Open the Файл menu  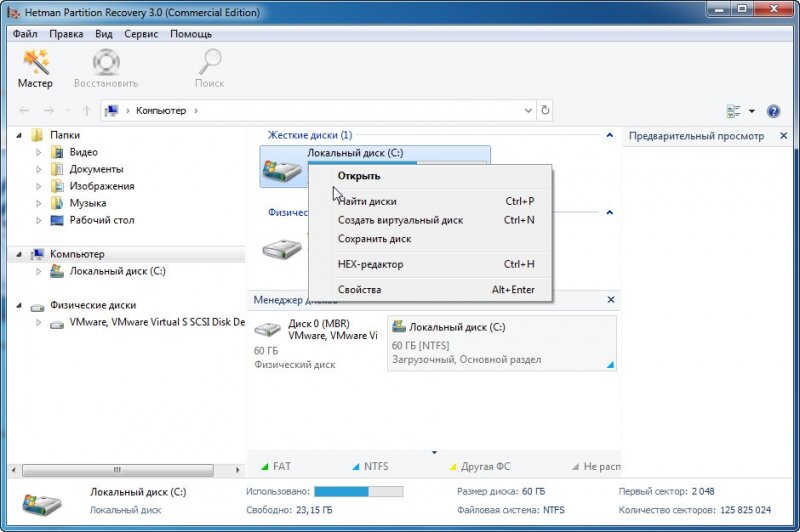point(25,34)
